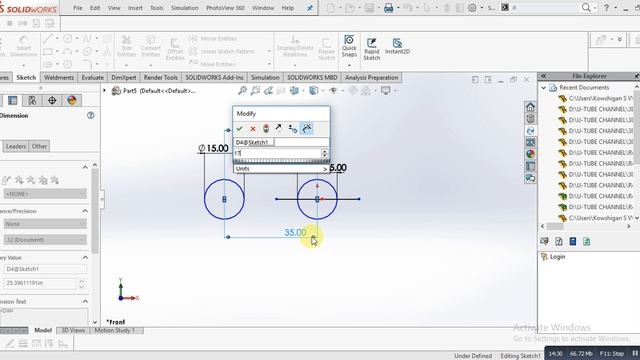The height and width of the screenshot is (360, 640).
Task: Collapse Primary Value section
Action: click(85, 258)
